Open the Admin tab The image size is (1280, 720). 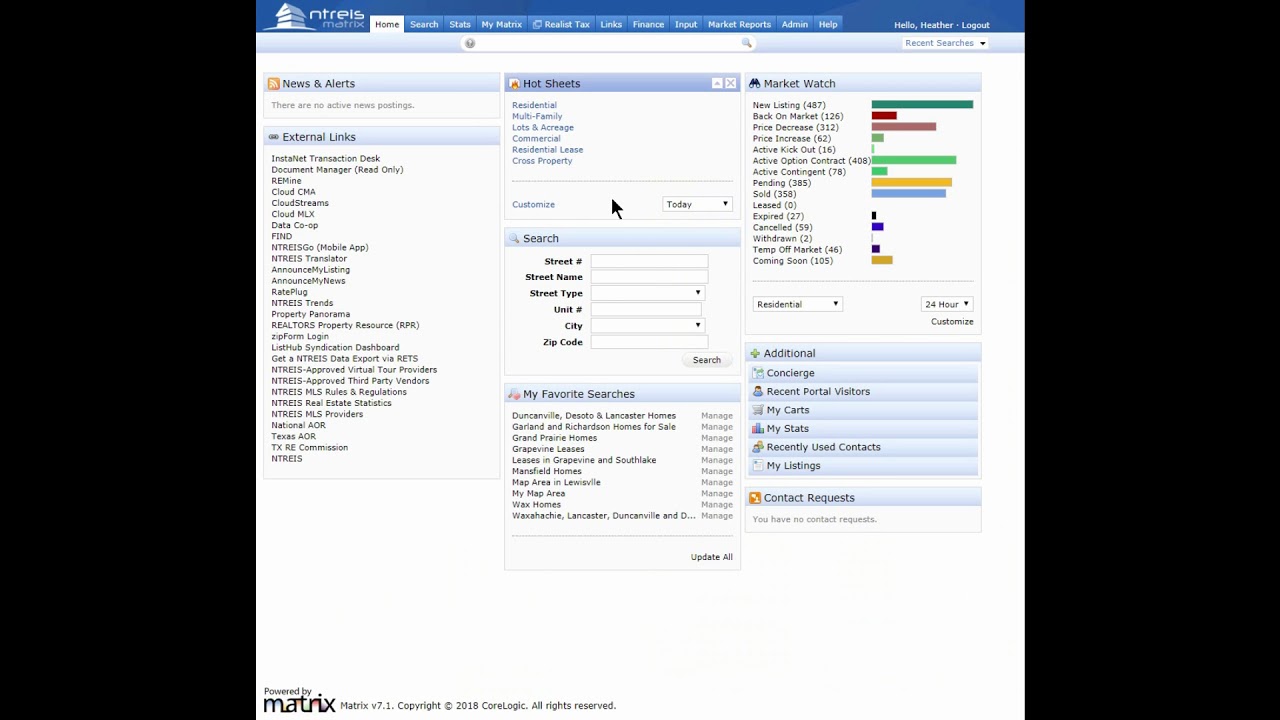coord(795,24)
